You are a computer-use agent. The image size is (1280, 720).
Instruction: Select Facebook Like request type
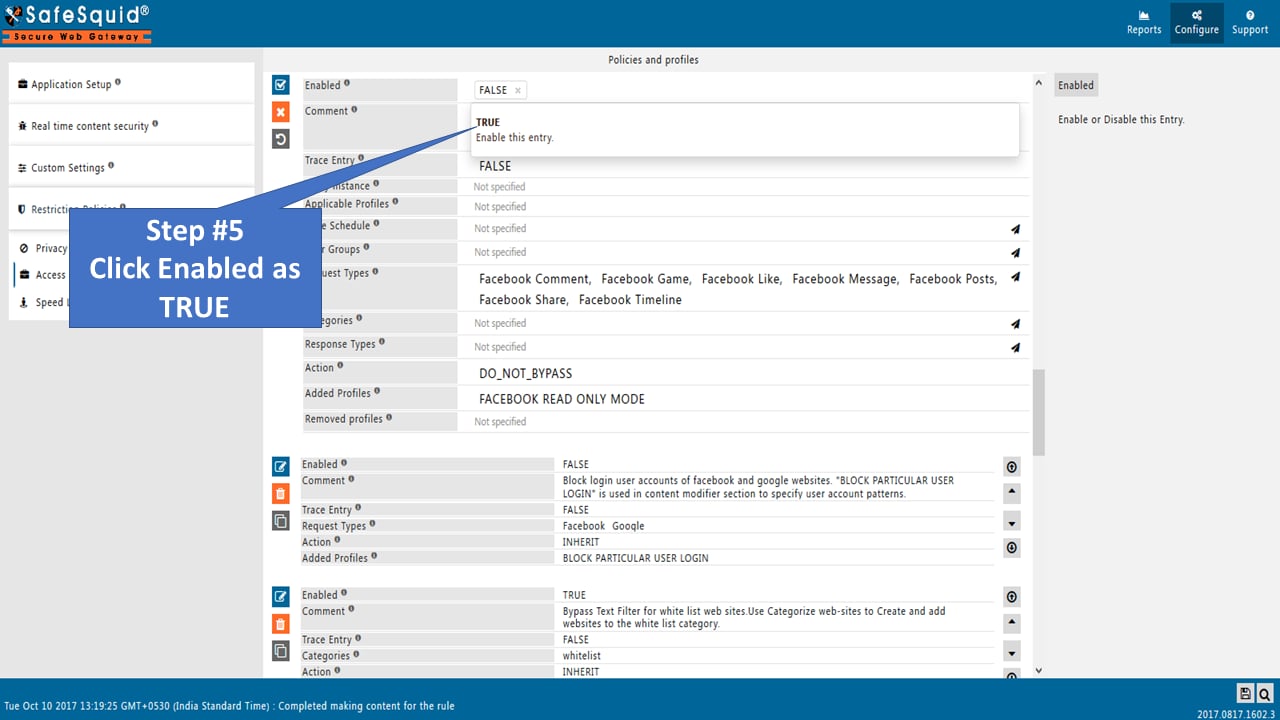click(741, 279)
